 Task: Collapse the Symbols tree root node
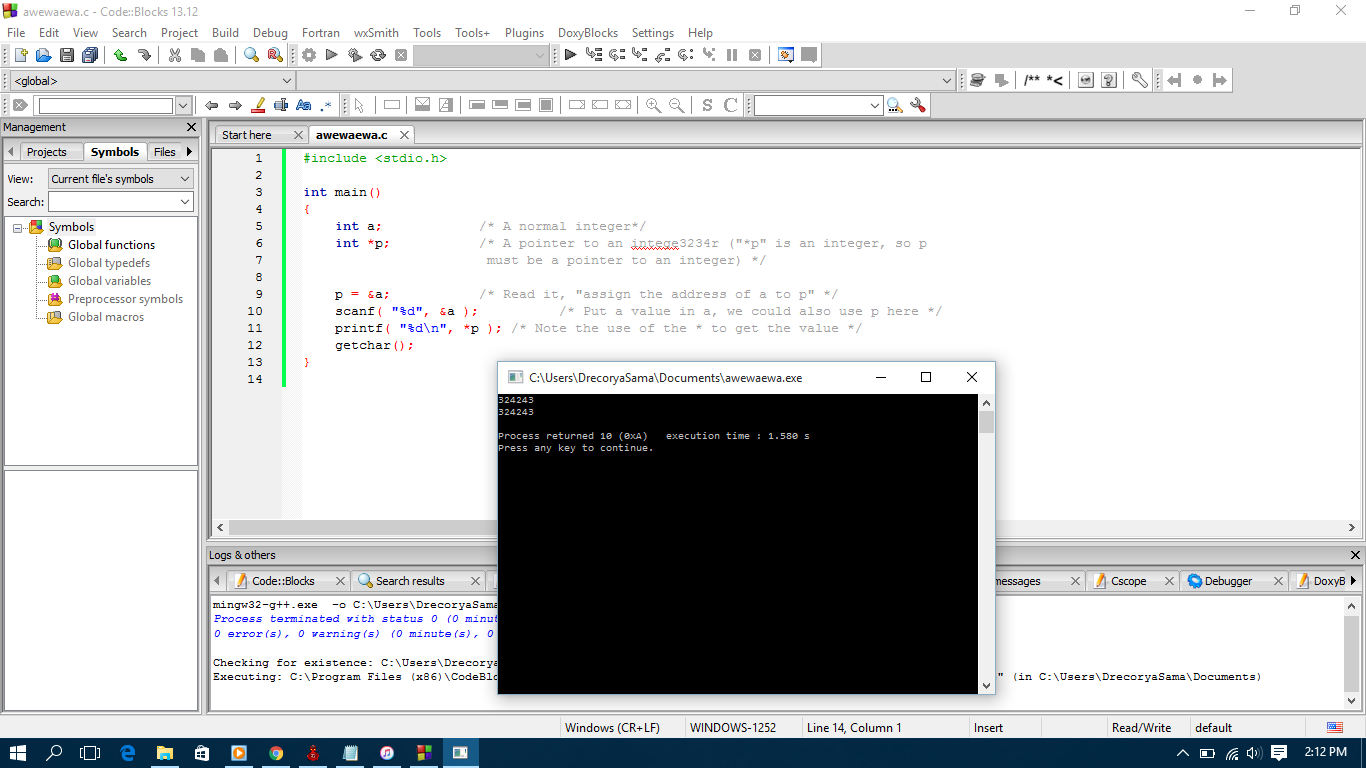17,227
